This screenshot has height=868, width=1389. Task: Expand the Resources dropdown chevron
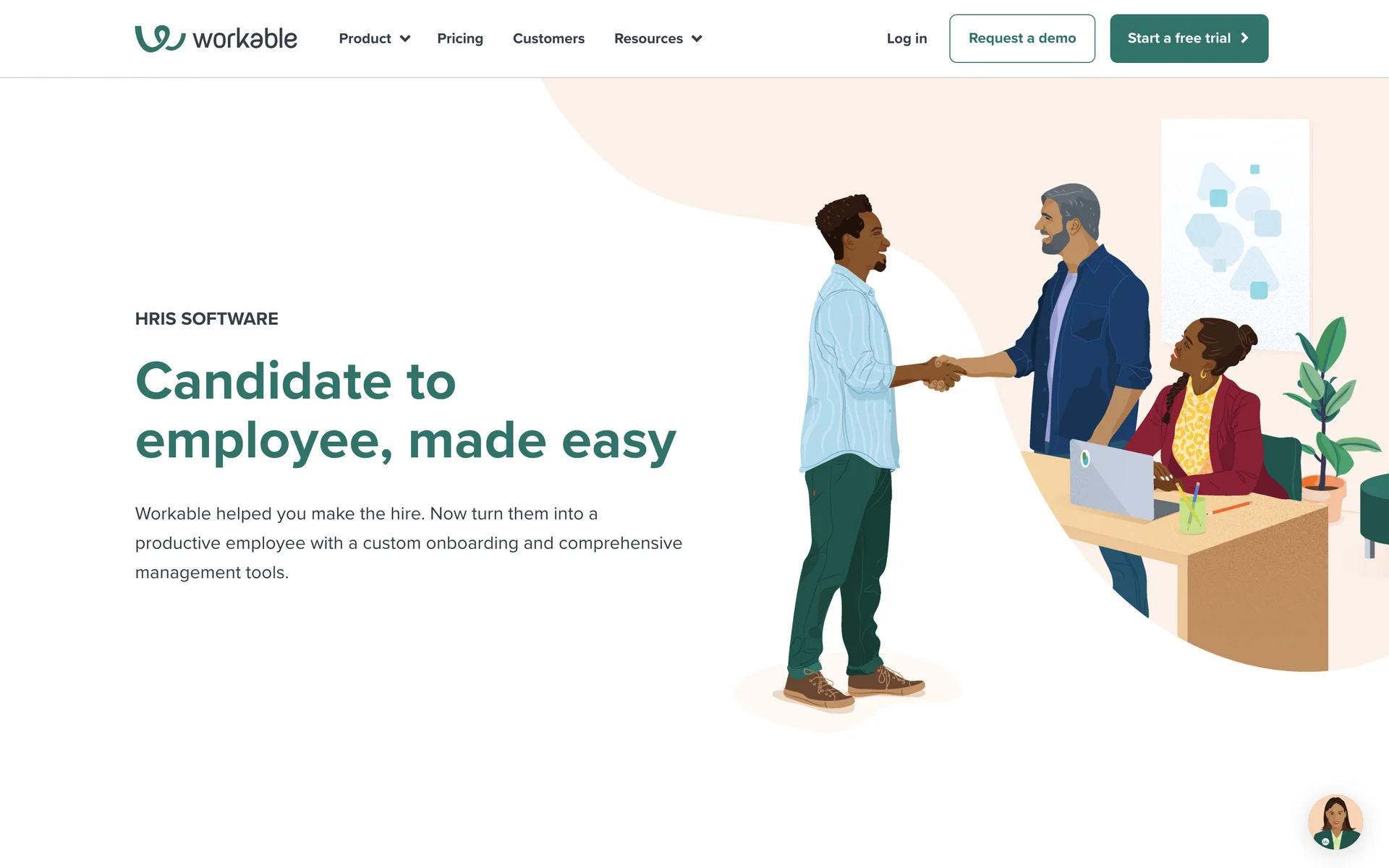click(x=697, y=39)
